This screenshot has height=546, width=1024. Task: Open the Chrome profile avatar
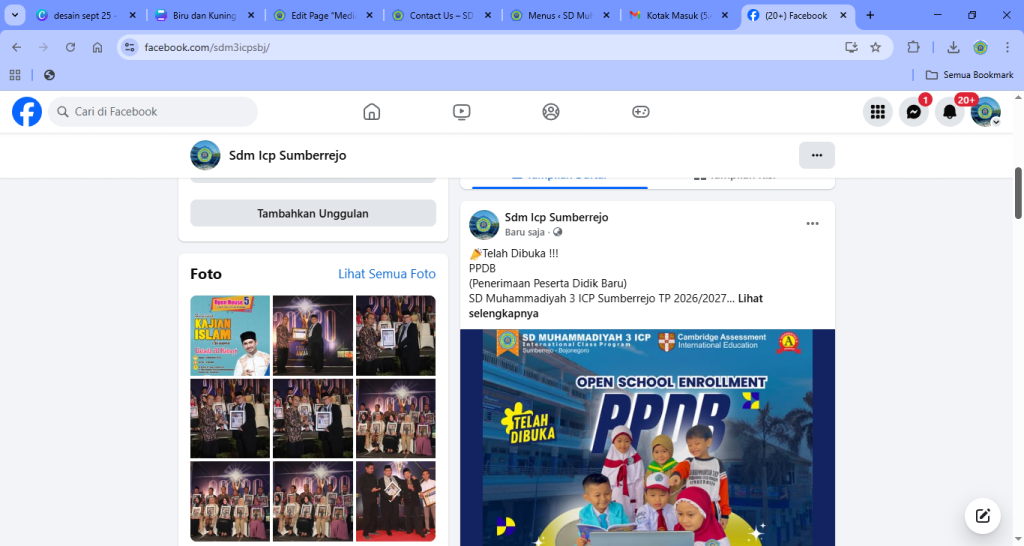point(980,47)
